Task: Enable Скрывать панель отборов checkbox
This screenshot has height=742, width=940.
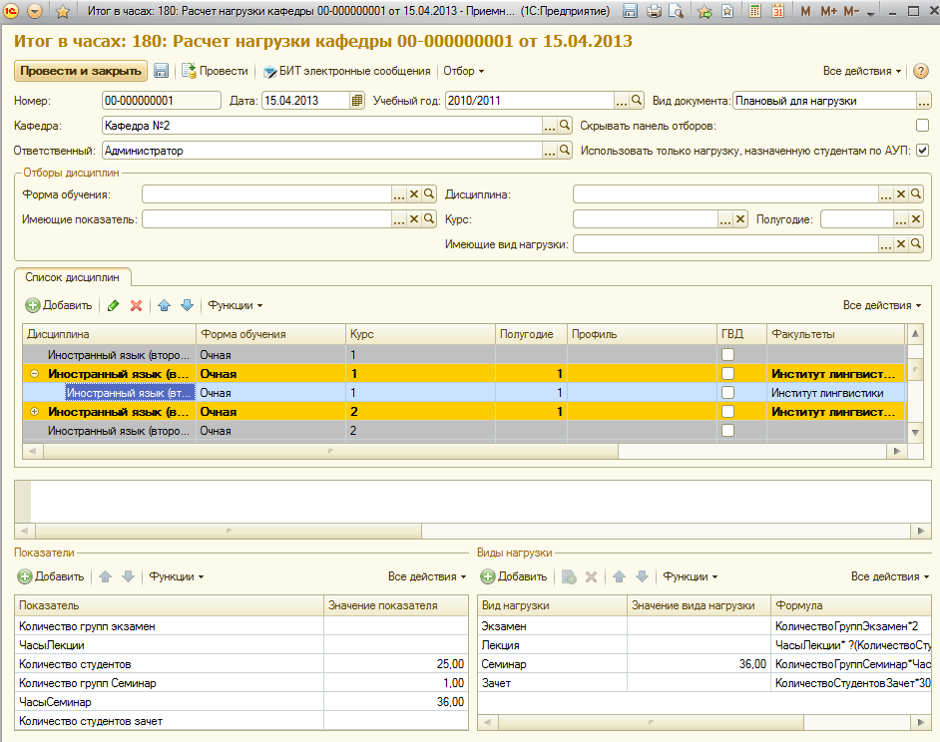Action: (x=922, y=126)
